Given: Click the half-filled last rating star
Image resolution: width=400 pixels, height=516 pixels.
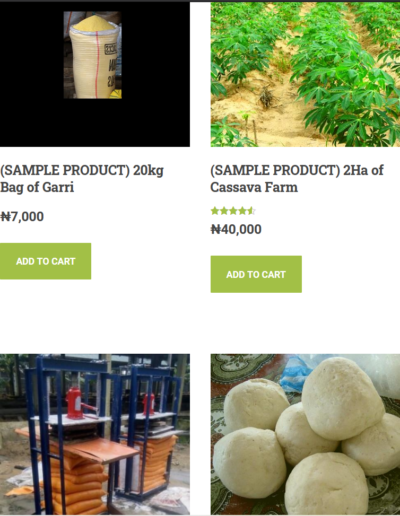Looking at the screenshot, I should pos(251,211).
